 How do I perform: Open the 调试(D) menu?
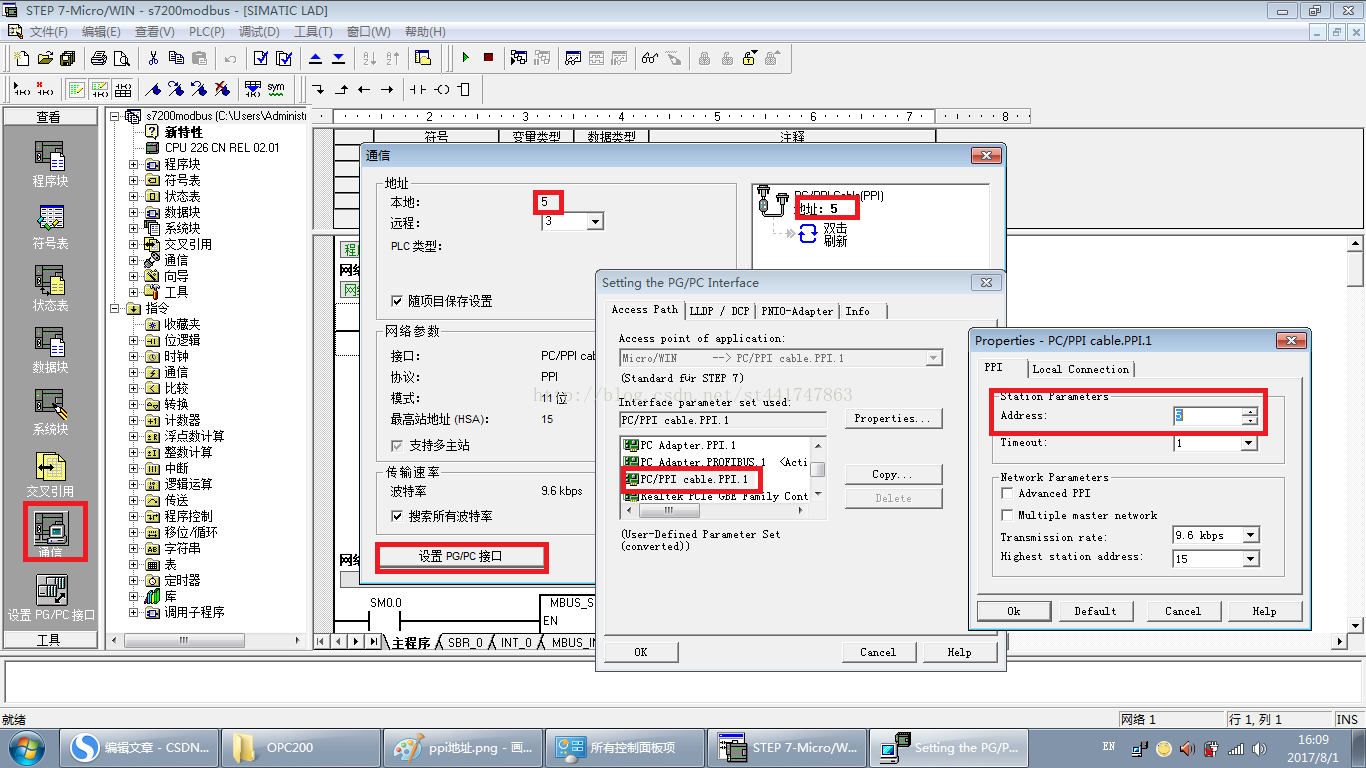pyautogui.click(x=259, y=32)
